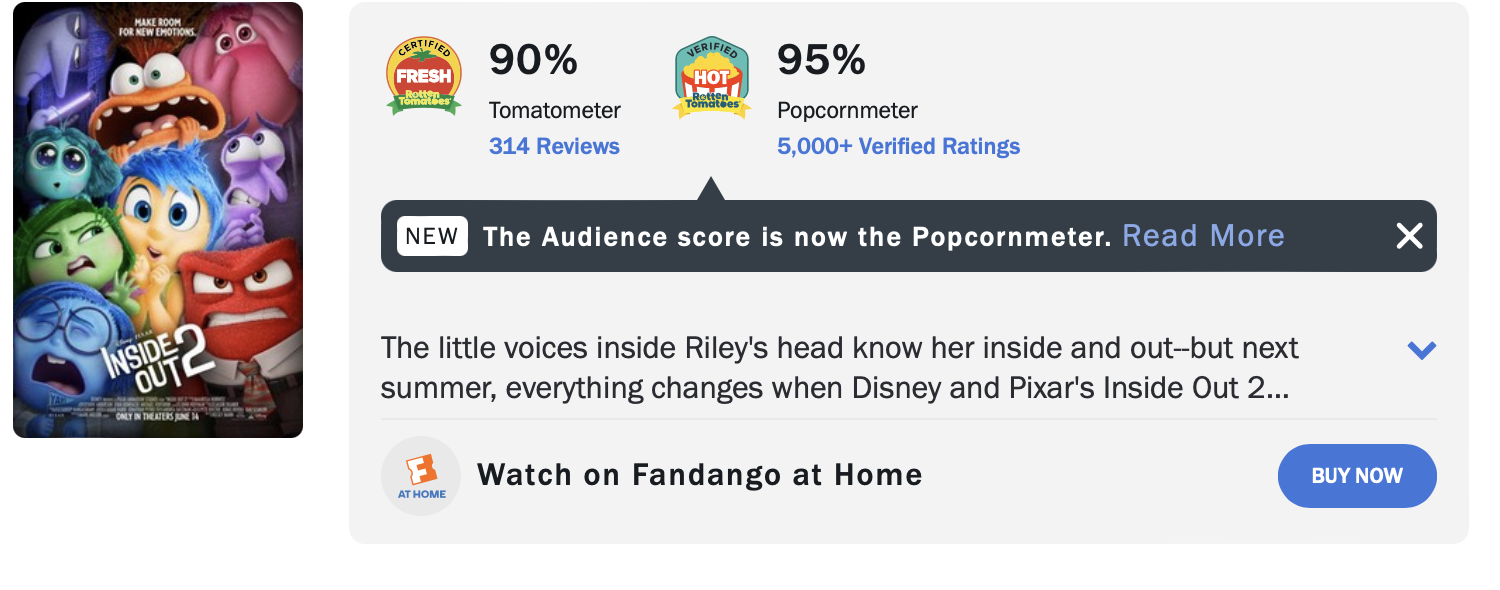This screenshot has height=590, width=1500.
Task: Click the 90% Tomatometer score
Action: click(x=533, y=60)
